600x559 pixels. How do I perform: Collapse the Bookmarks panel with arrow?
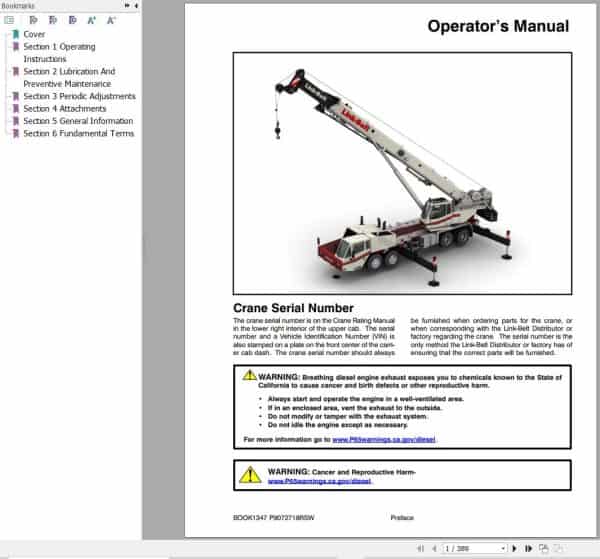(136, 5)
